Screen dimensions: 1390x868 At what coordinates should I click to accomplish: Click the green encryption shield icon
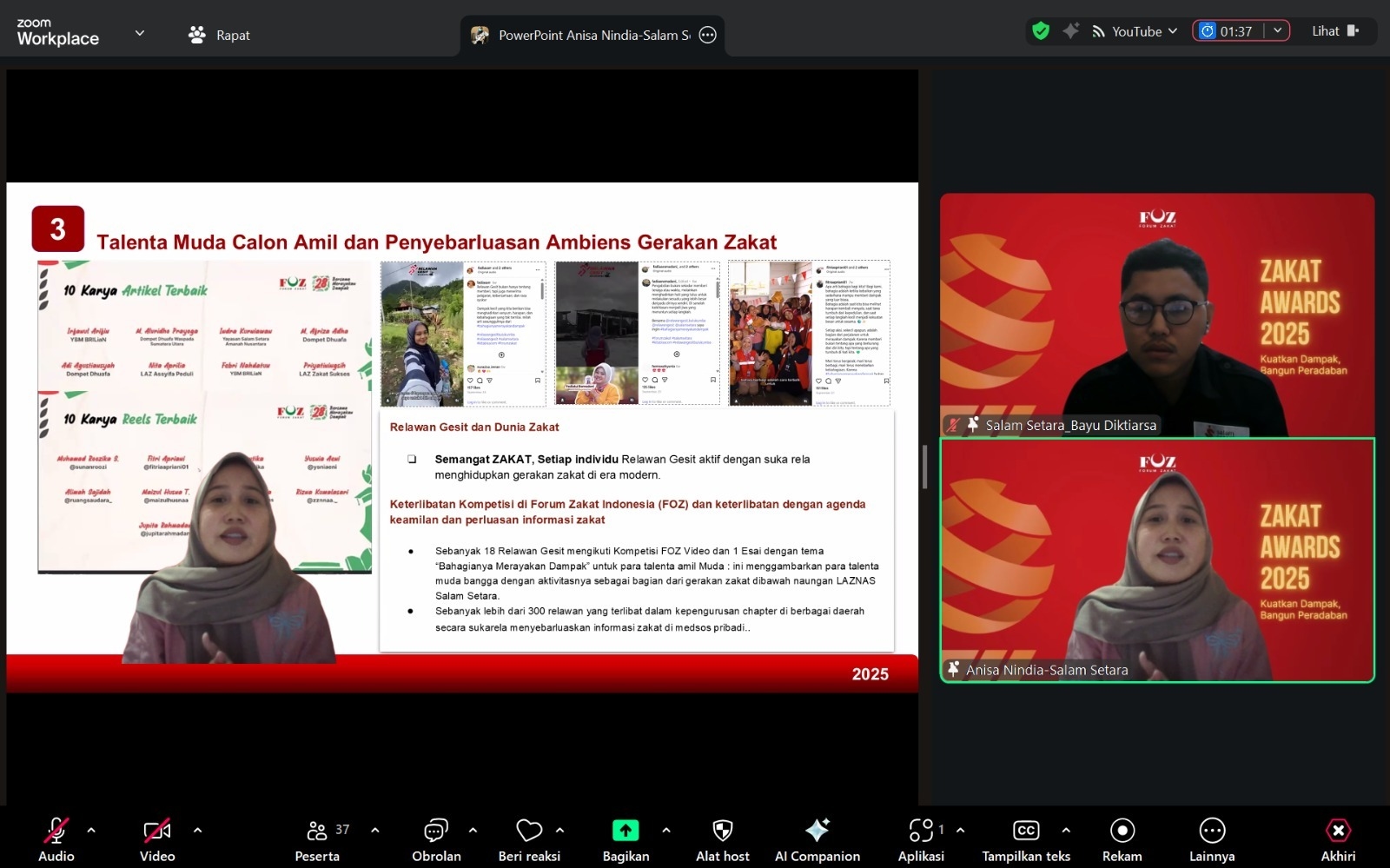(1041, 31)
